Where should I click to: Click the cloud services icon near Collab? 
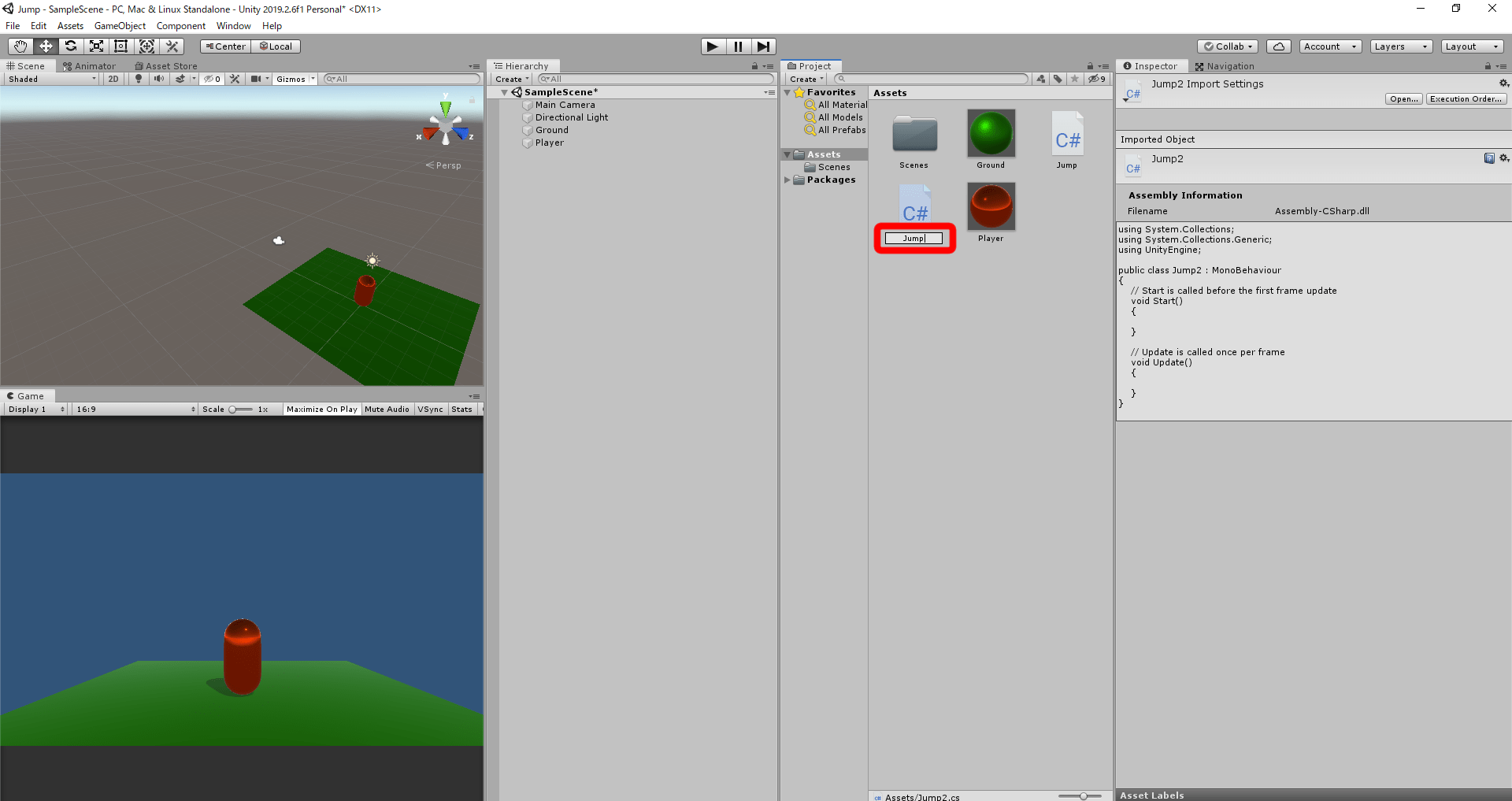[1277, 46]
